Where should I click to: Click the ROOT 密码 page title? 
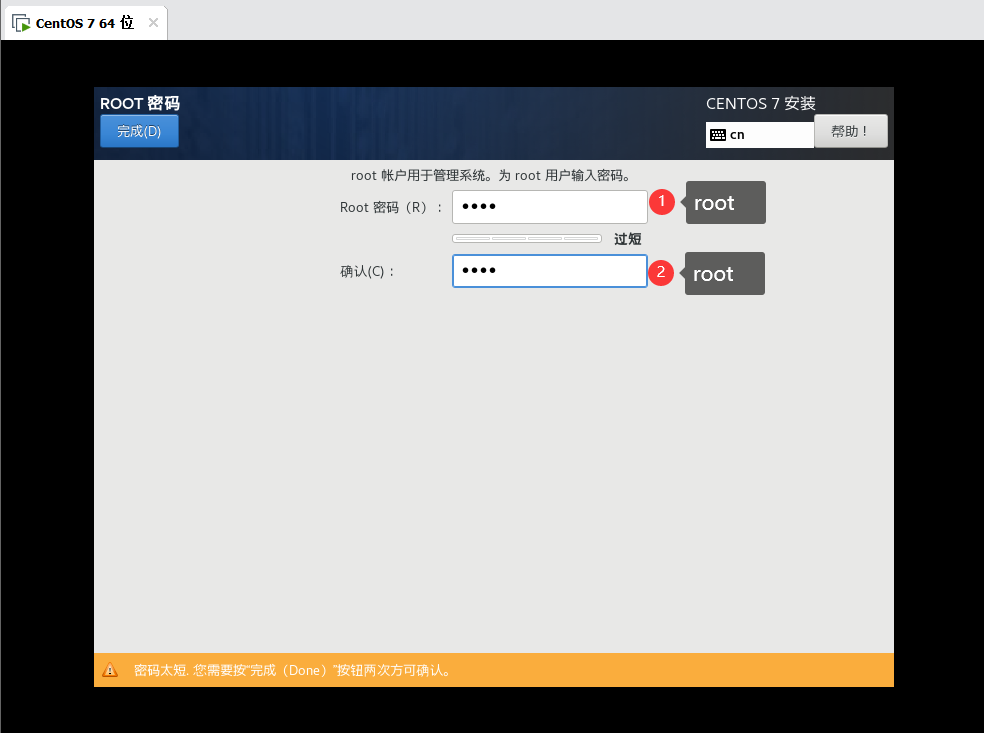(x=140, y=103)
